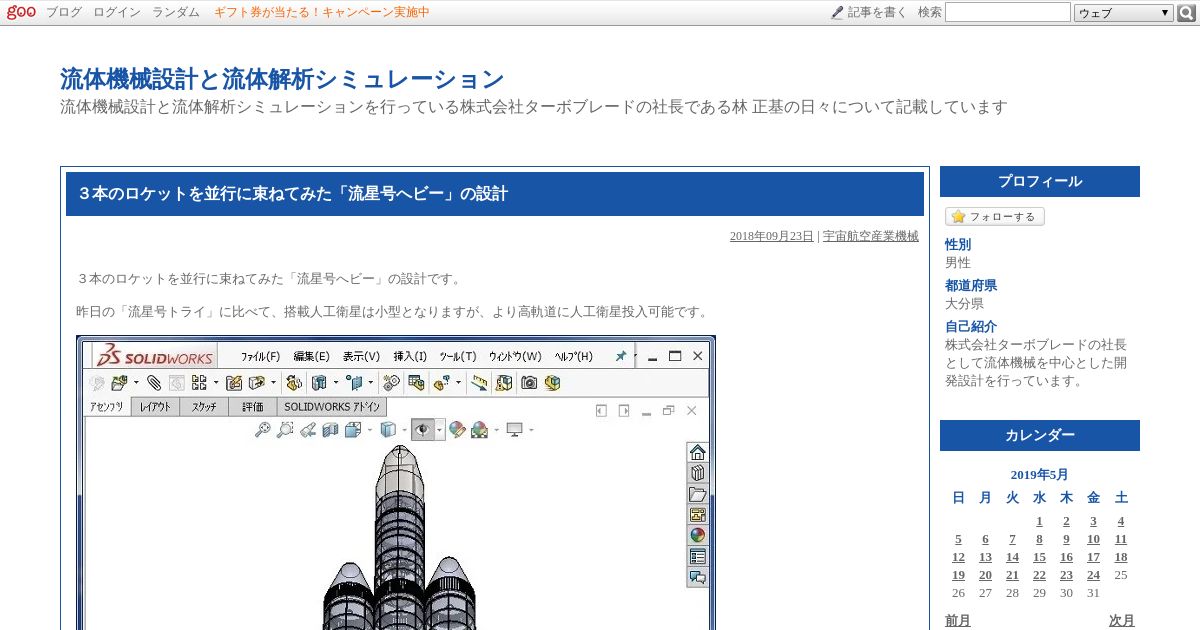Open calendar date 21
Screen dimensions: 1200x630
(1012, 575)
